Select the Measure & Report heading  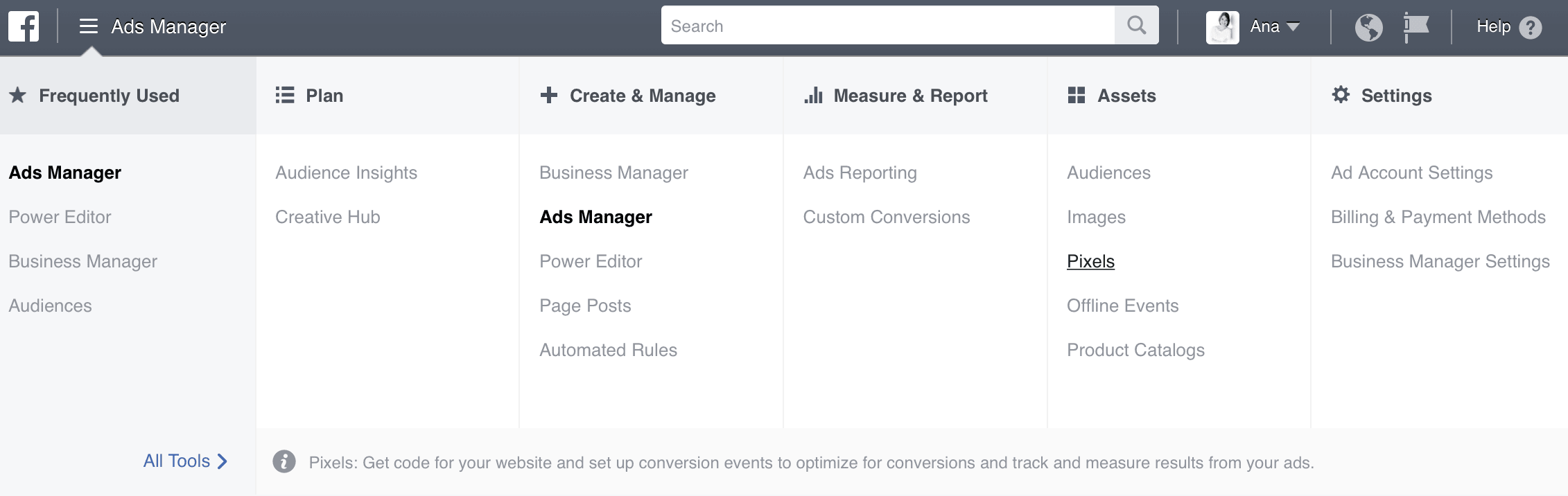click(911, 96)
